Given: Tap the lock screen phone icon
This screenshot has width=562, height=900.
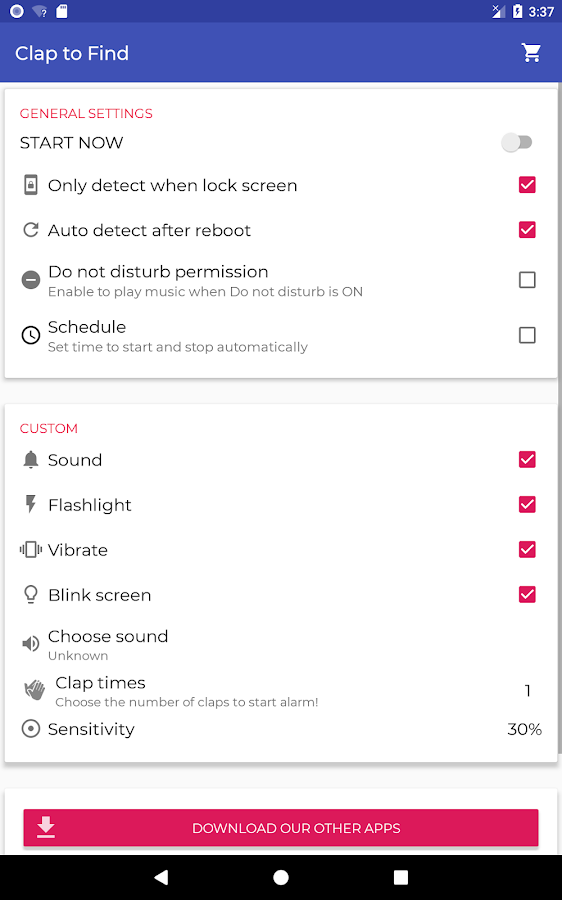Looking at the screenshot, I should click(30, 185).
